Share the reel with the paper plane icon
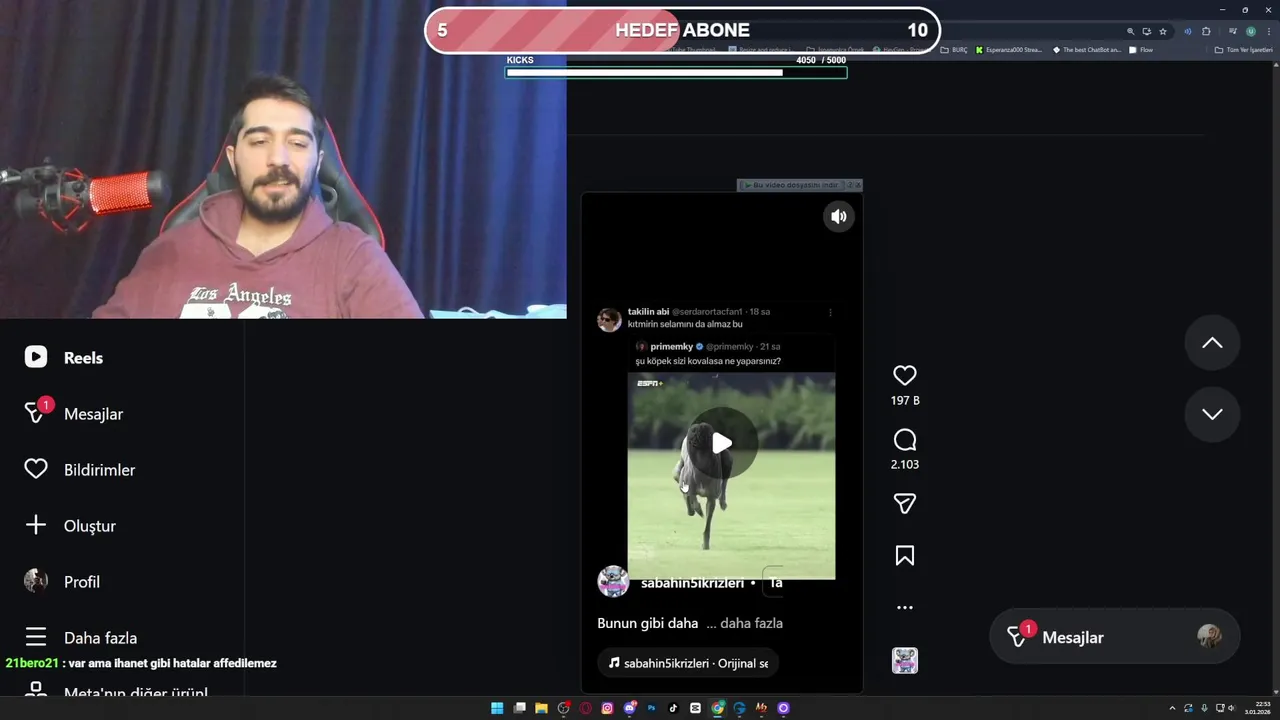The height and width of the screenshot is (720, 1280). (x=905, y=504)
